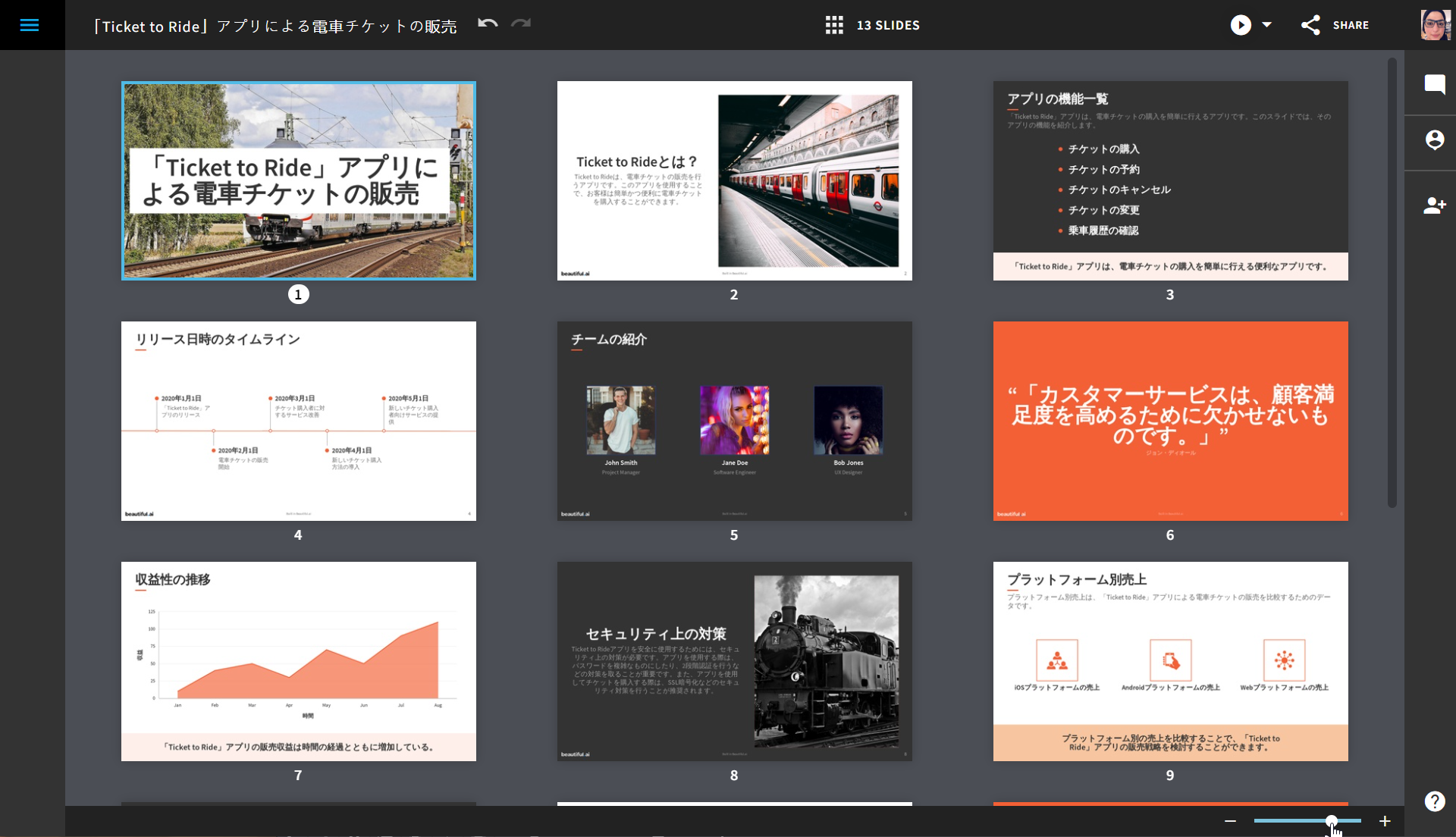
Task: Click the presentation title text
Action: point(275,26)
